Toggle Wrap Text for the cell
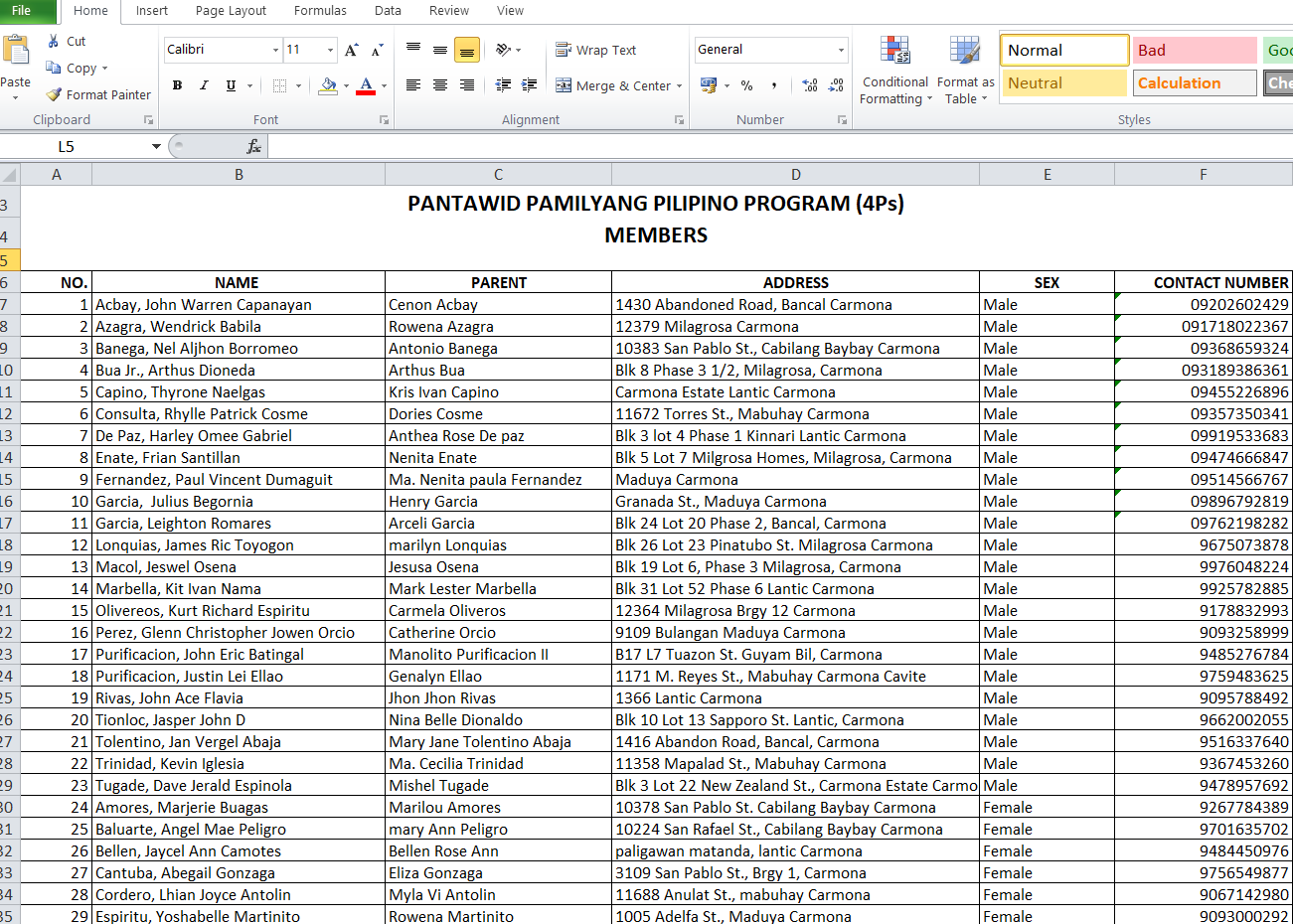 [x=596, y=50]
